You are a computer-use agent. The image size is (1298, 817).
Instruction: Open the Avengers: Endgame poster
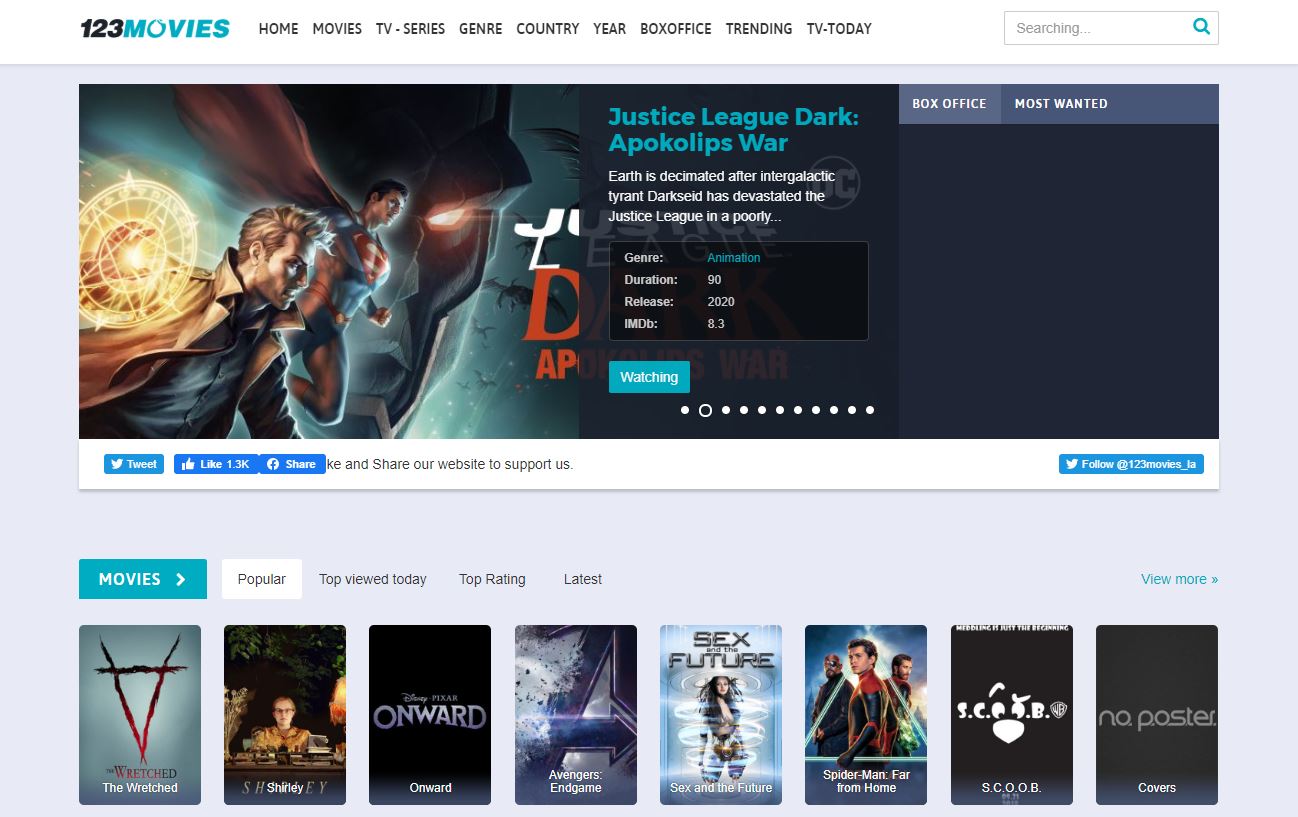click(576, 715)
